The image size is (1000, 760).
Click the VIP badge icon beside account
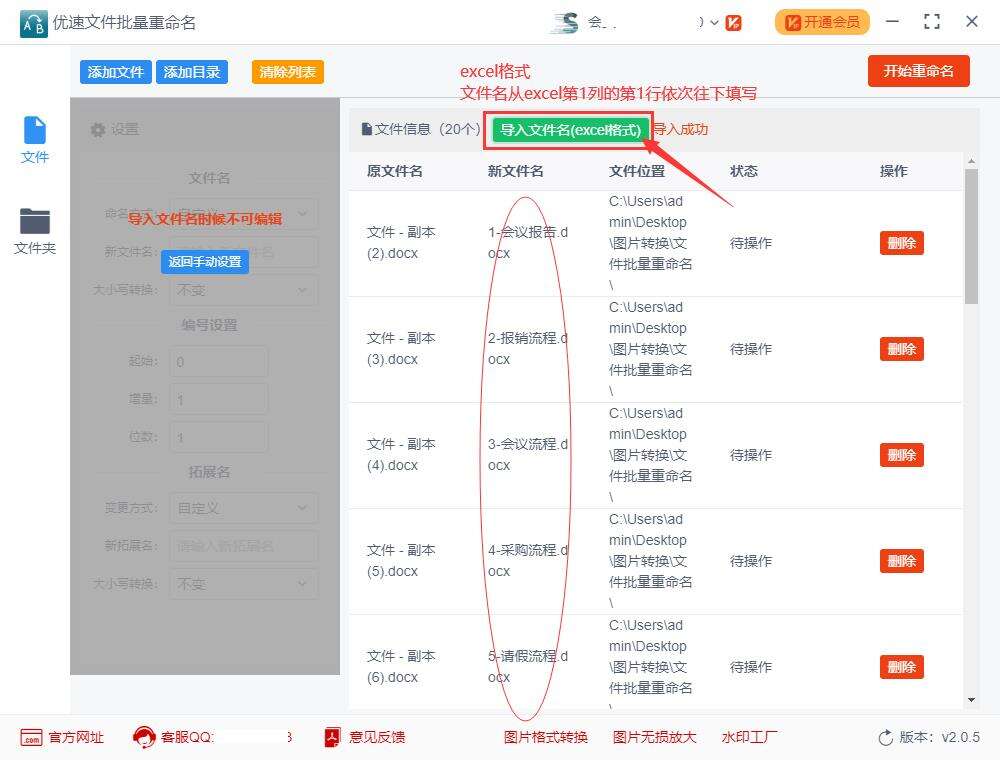tap(733, 23)
